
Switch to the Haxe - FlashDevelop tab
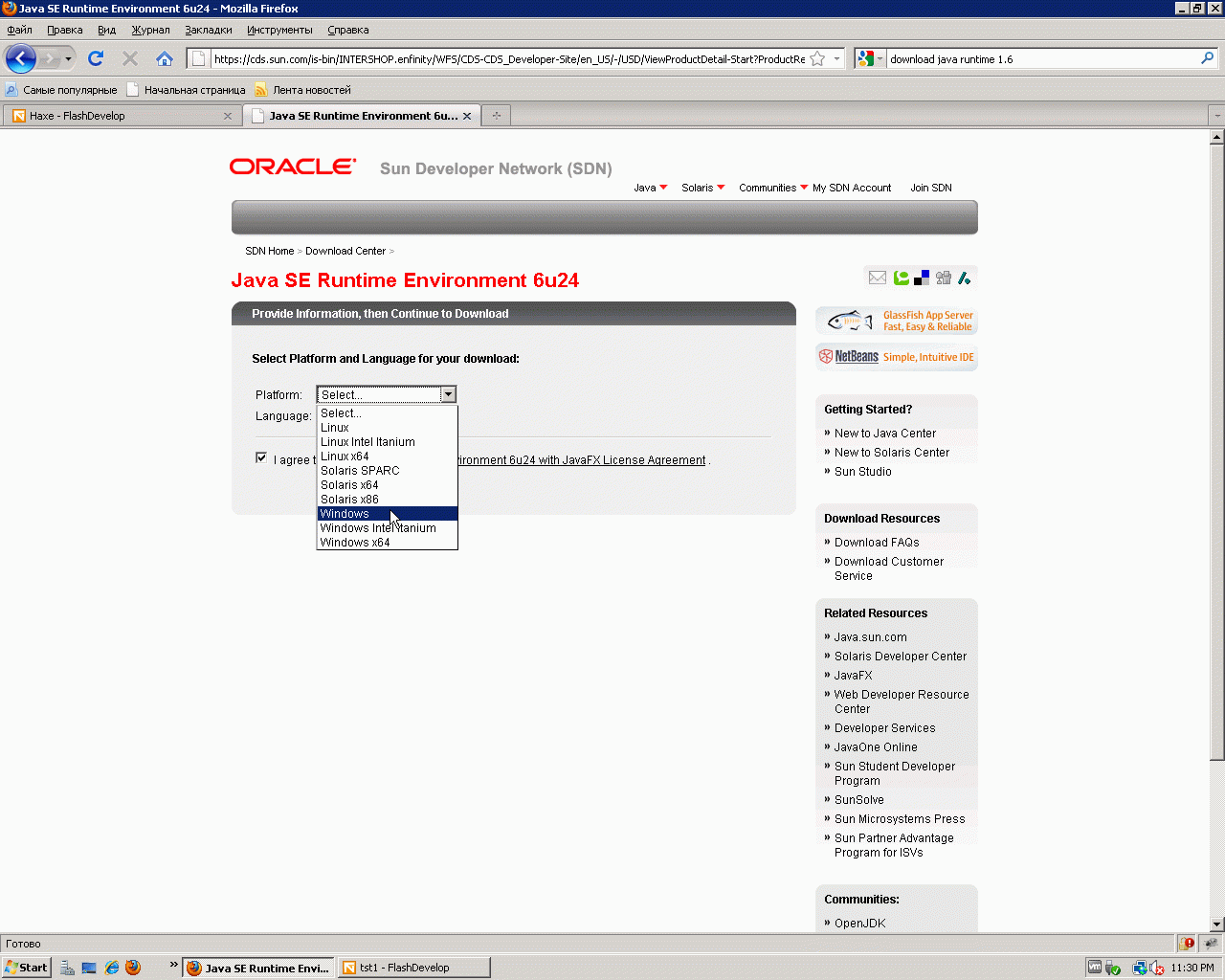click(x=122, y=116)
